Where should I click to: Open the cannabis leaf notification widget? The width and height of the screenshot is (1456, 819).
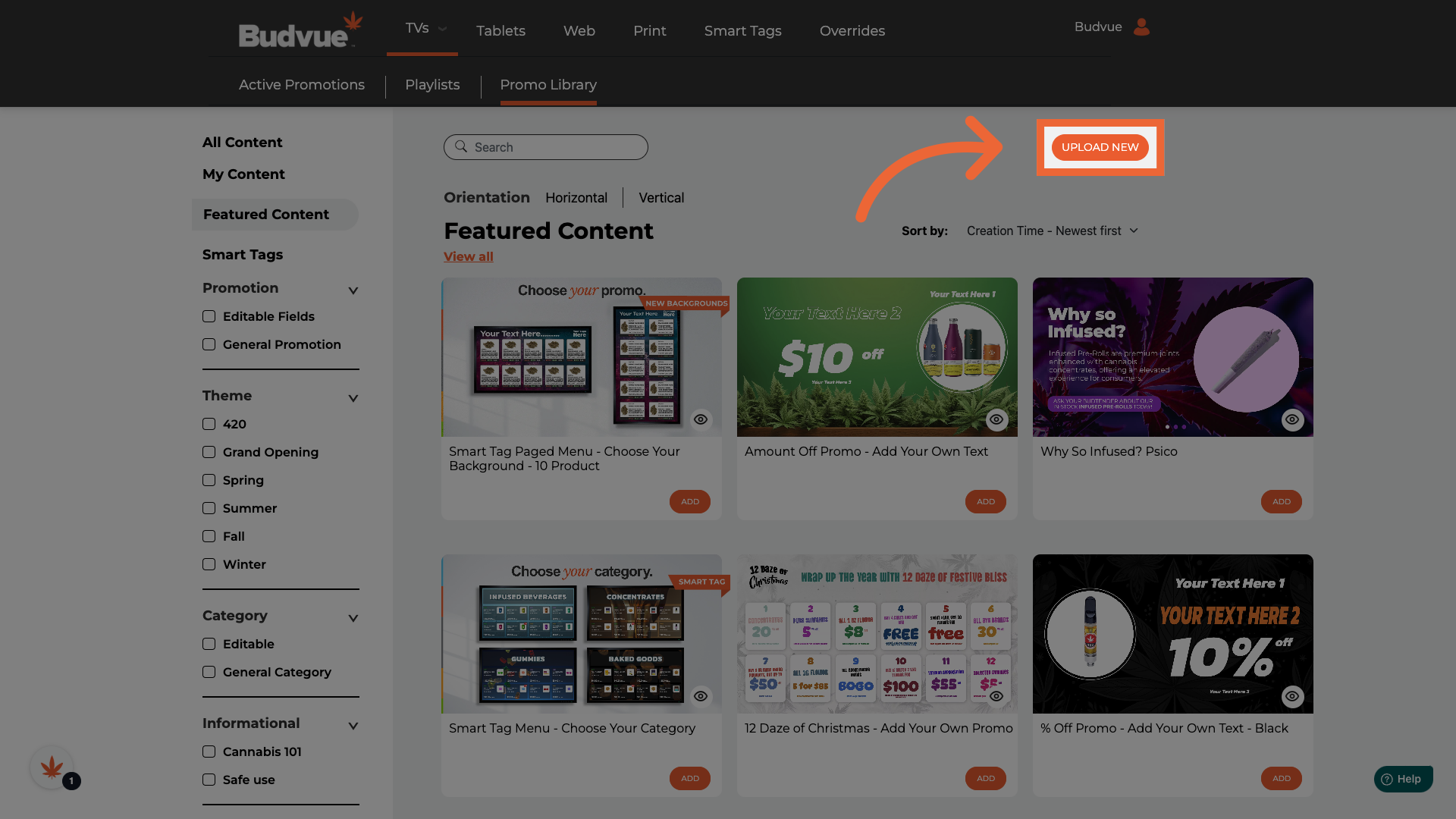52,767
